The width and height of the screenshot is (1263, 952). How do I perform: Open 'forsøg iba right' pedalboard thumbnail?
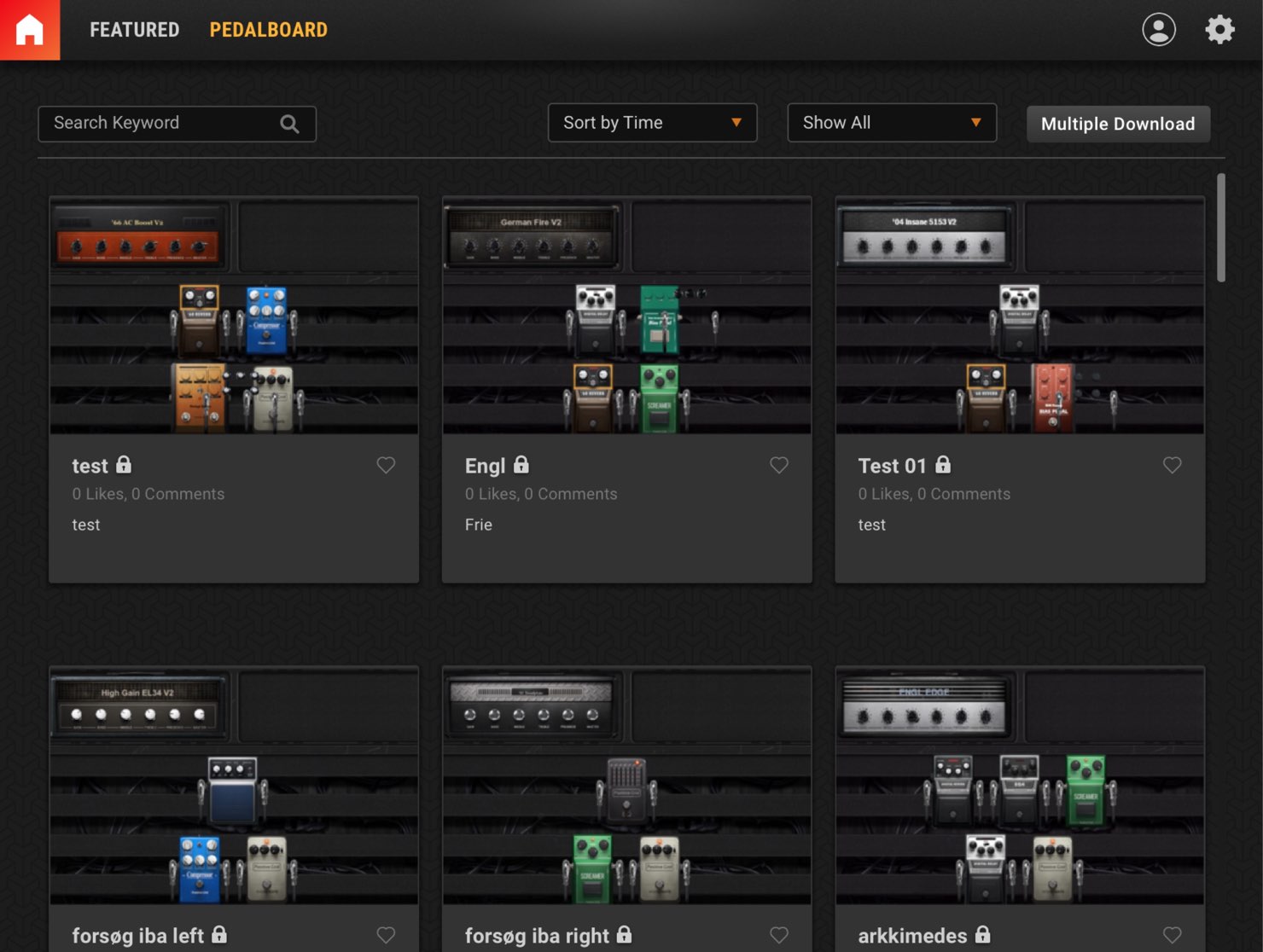[x=627, y=786]
